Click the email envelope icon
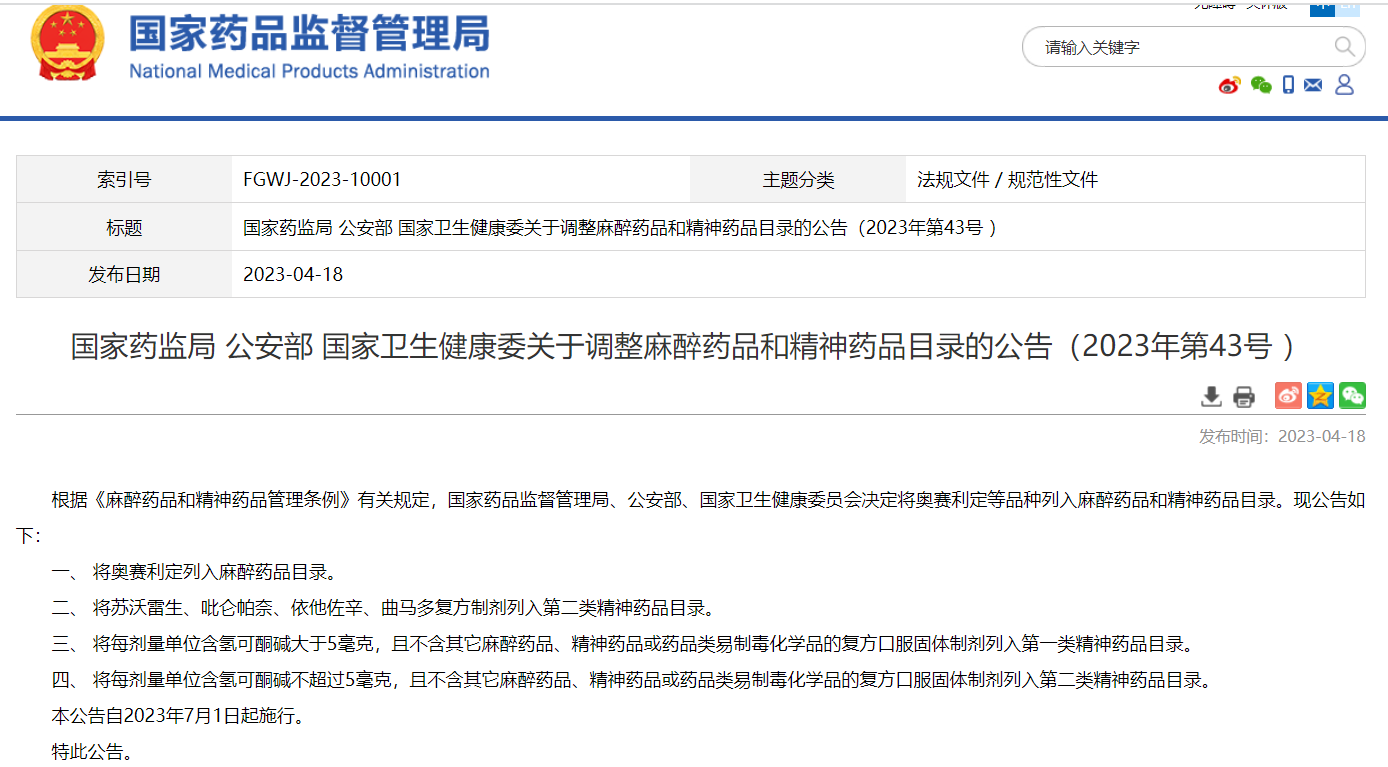1388x767 pixels. pos(1314,85)
